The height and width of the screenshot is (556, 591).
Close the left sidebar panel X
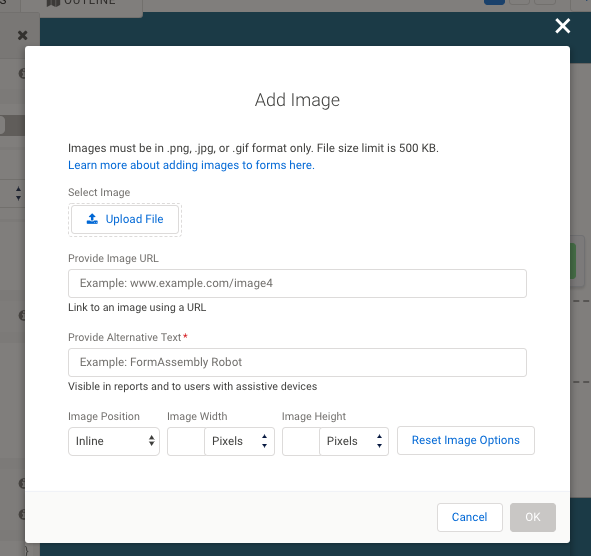23,35
